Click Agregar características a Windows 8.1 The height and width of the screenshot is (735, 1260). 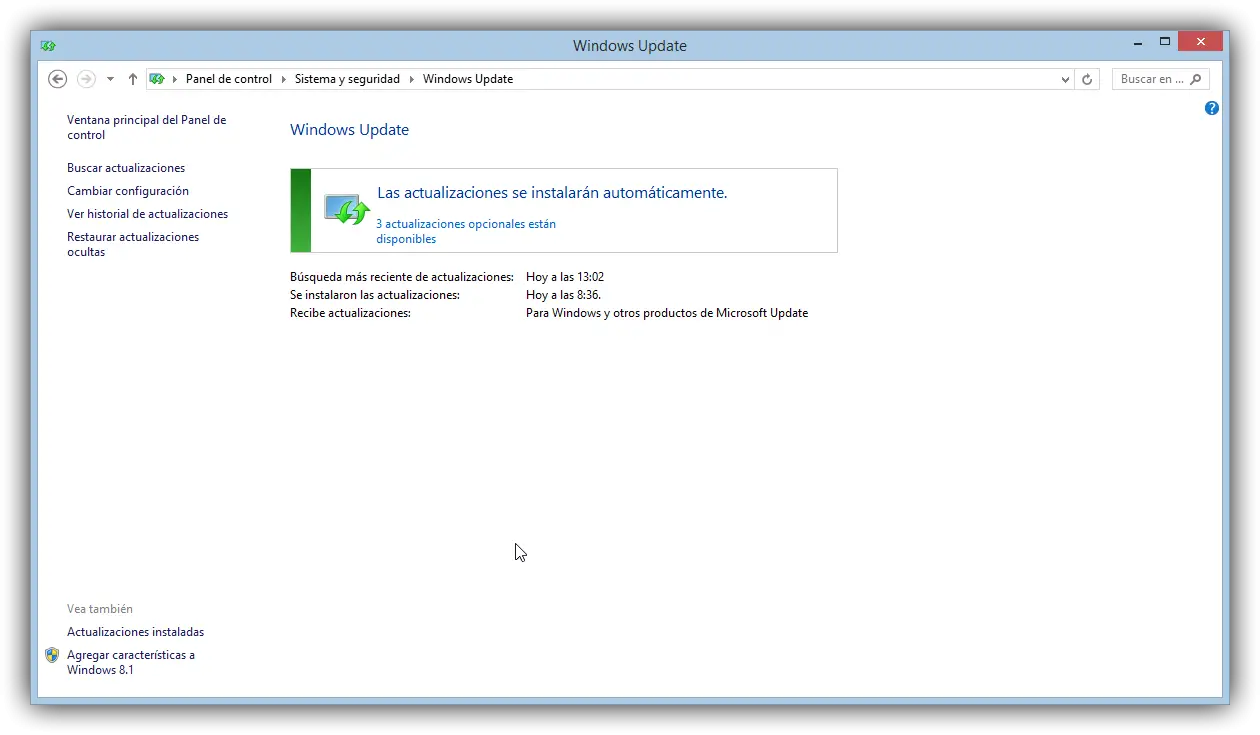131,662
